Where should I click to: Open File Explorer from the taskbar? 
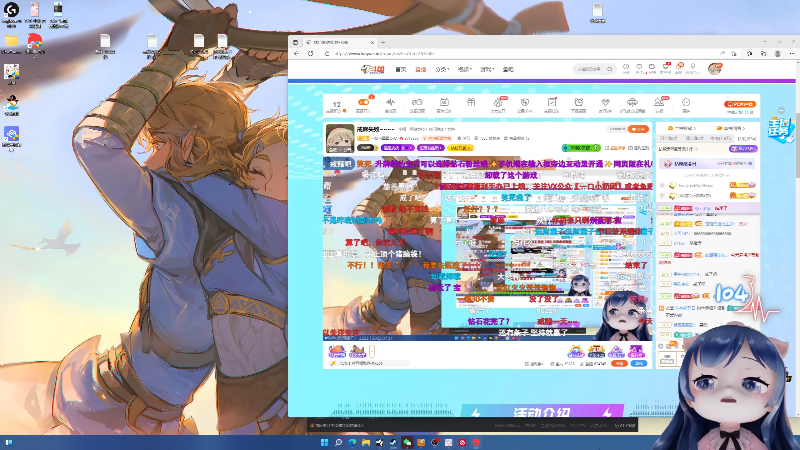click(366, 442)
